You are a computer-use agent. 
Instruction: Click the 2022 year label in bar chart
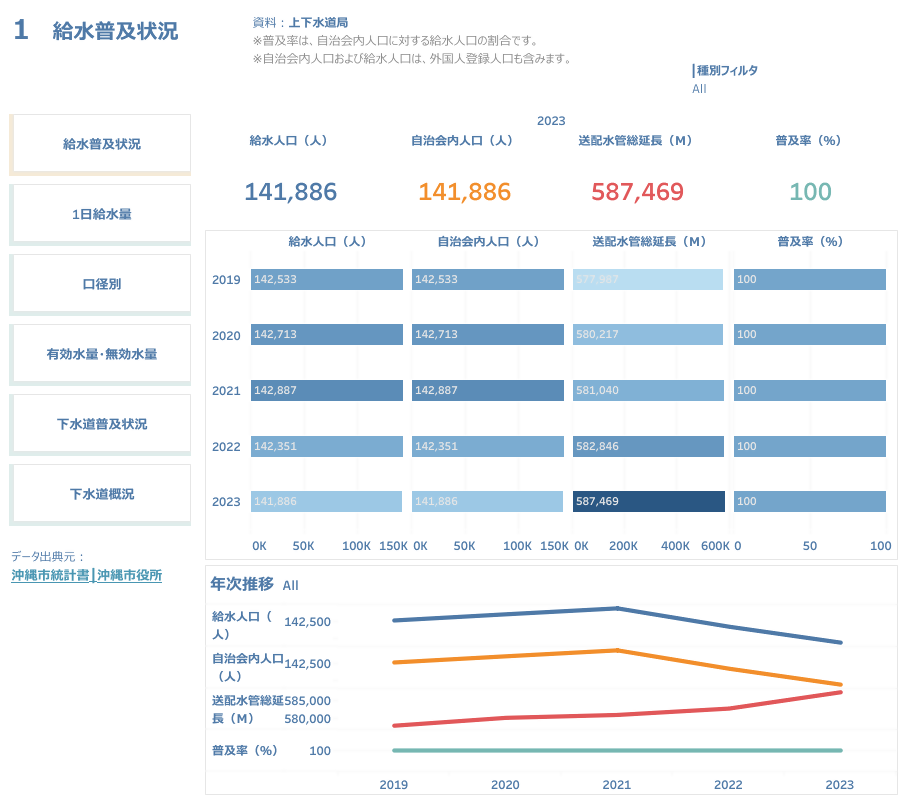(226, 446)
